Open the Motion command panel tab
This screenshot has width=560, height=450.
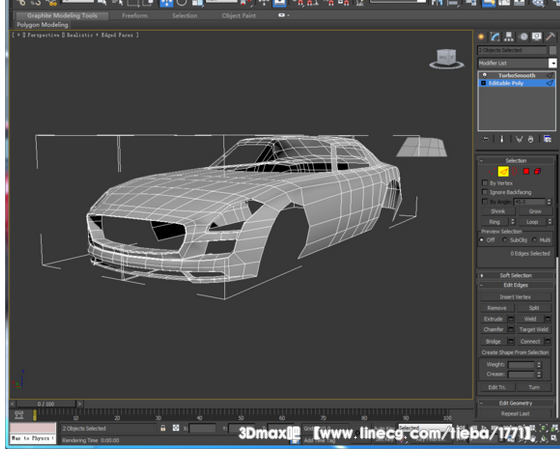point(524,37)
